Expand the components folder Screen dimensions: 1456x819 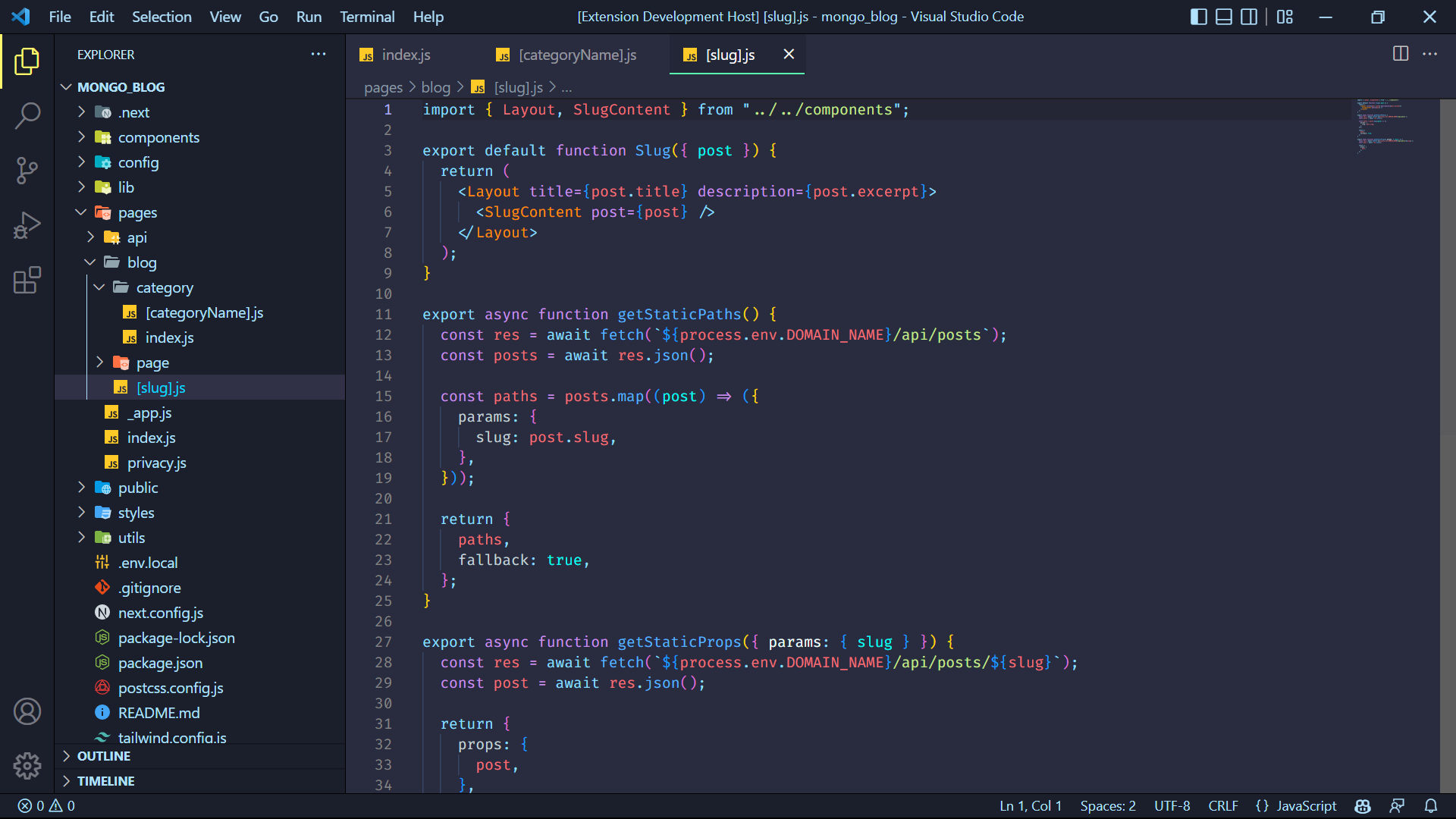(199, 137)
